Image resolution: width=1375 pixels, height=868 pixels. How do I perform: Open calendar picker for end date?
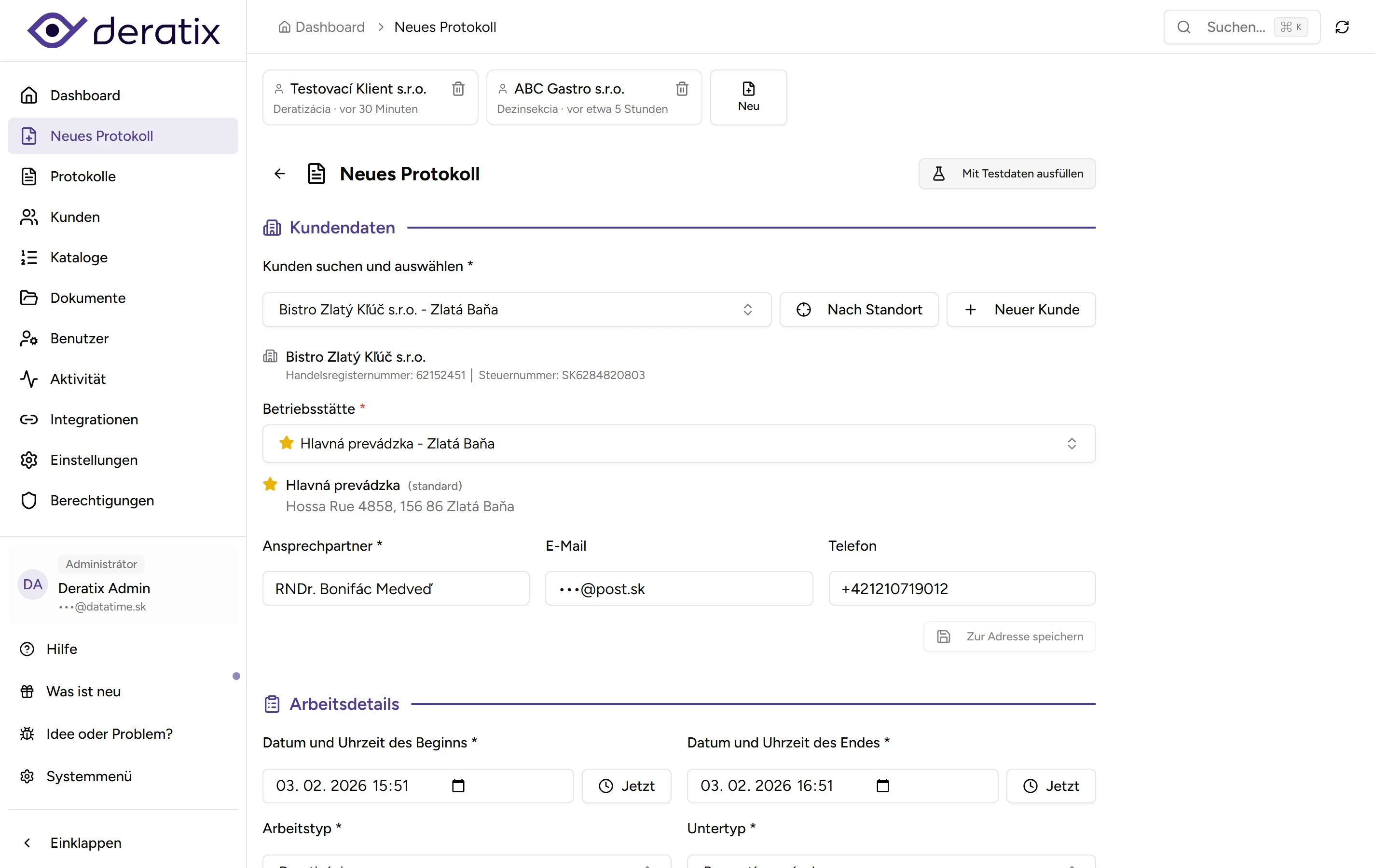click(882, 786)
